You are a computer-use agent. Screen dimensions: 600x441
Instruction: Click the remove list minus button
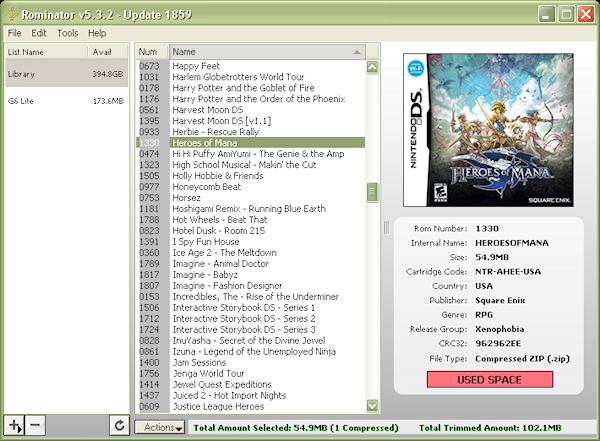pyautogui.click(x=34, y=426)
